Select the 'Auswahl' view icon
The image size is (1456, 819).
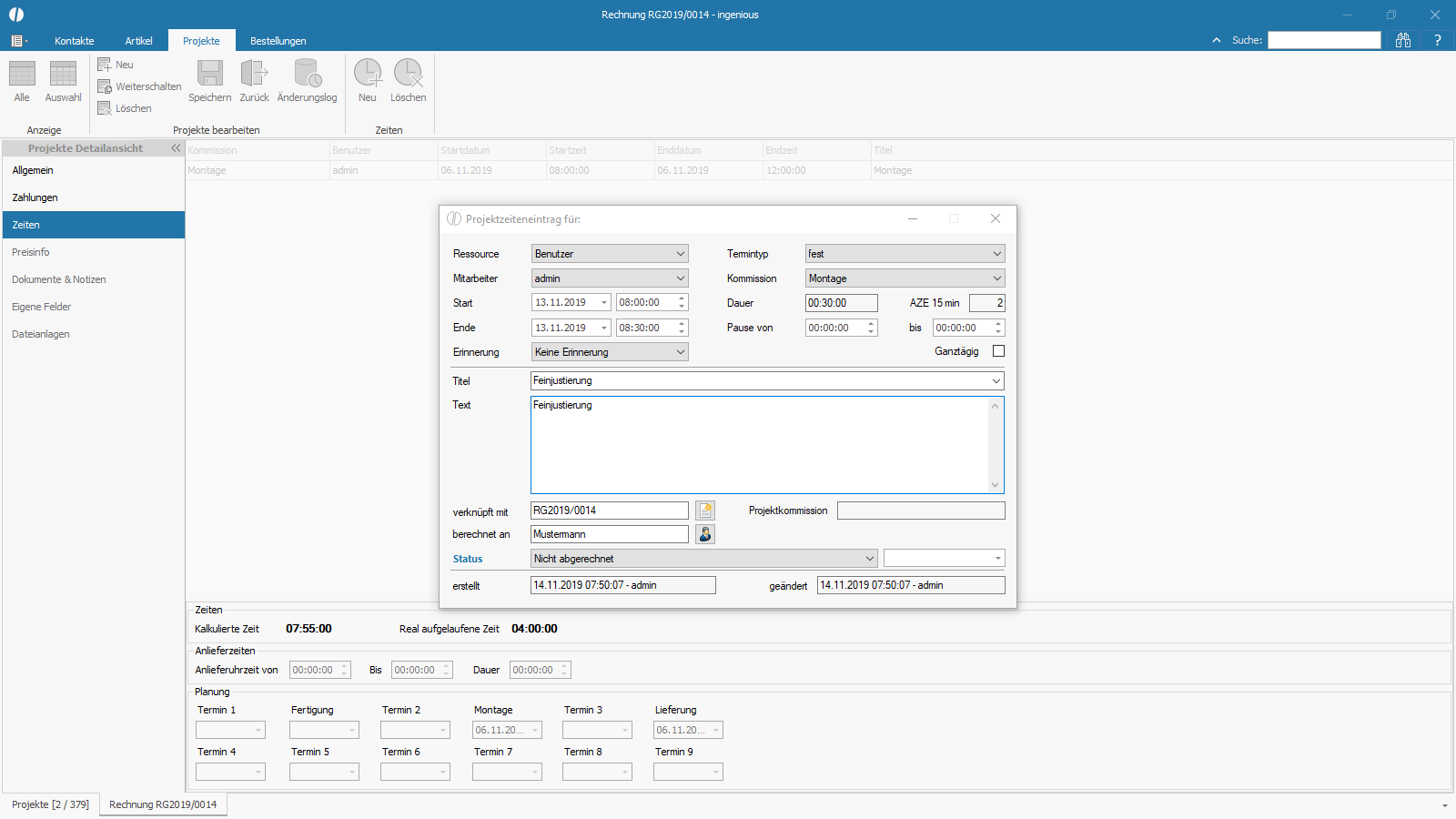tap(62, 80)
